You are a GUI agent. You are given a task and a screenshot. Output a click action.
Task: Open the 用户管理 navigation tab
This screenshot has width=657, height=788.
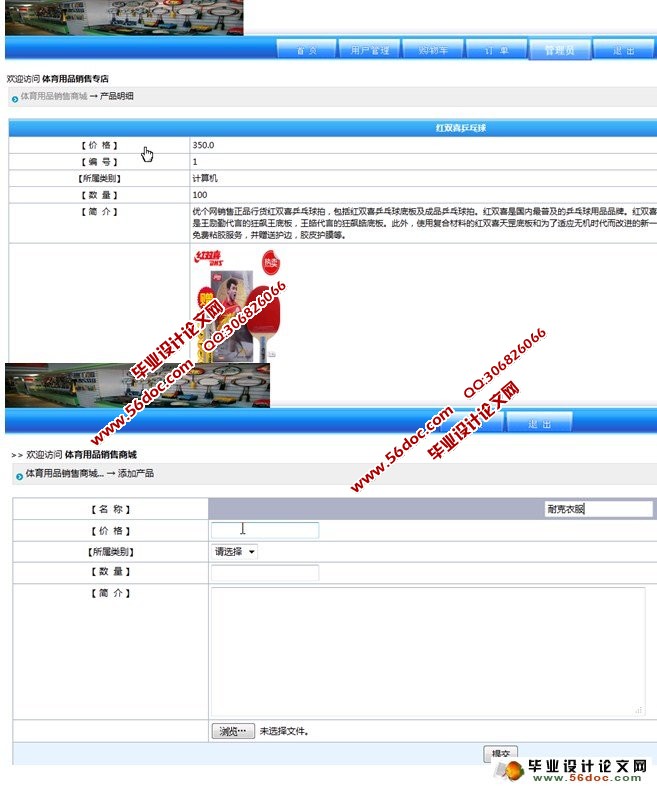369,50
